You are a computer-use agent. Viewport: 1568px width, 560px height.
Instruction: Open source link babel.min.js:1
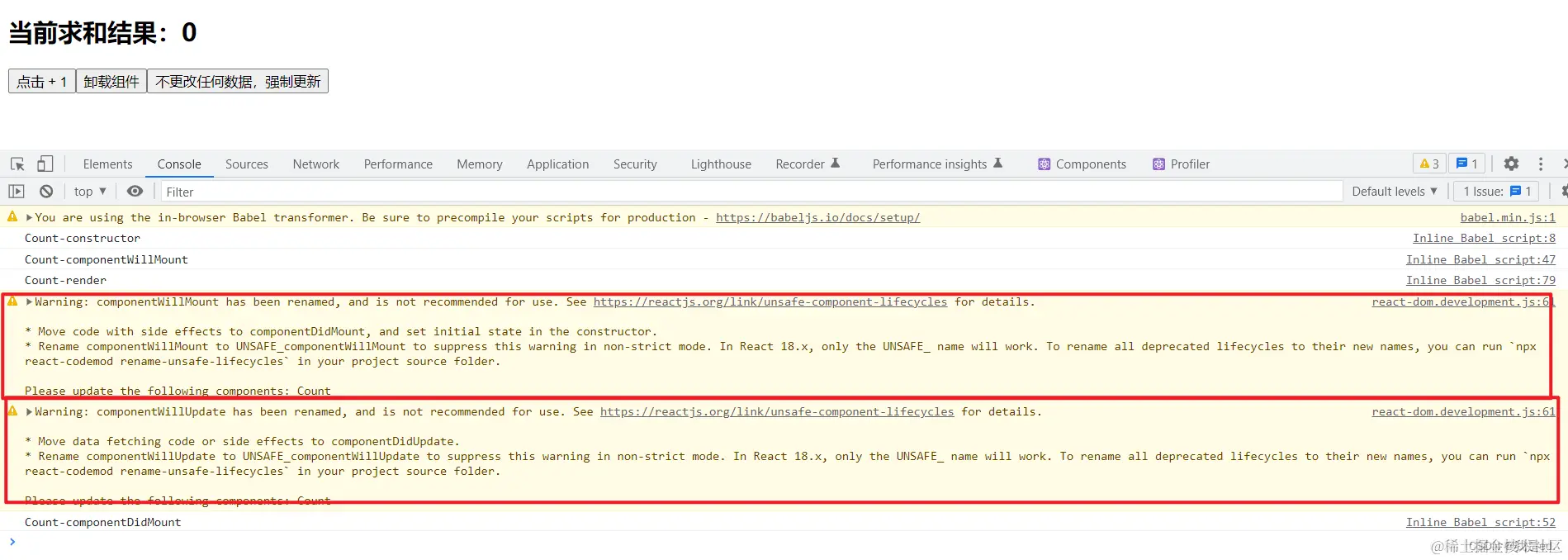coord(1508,217)
